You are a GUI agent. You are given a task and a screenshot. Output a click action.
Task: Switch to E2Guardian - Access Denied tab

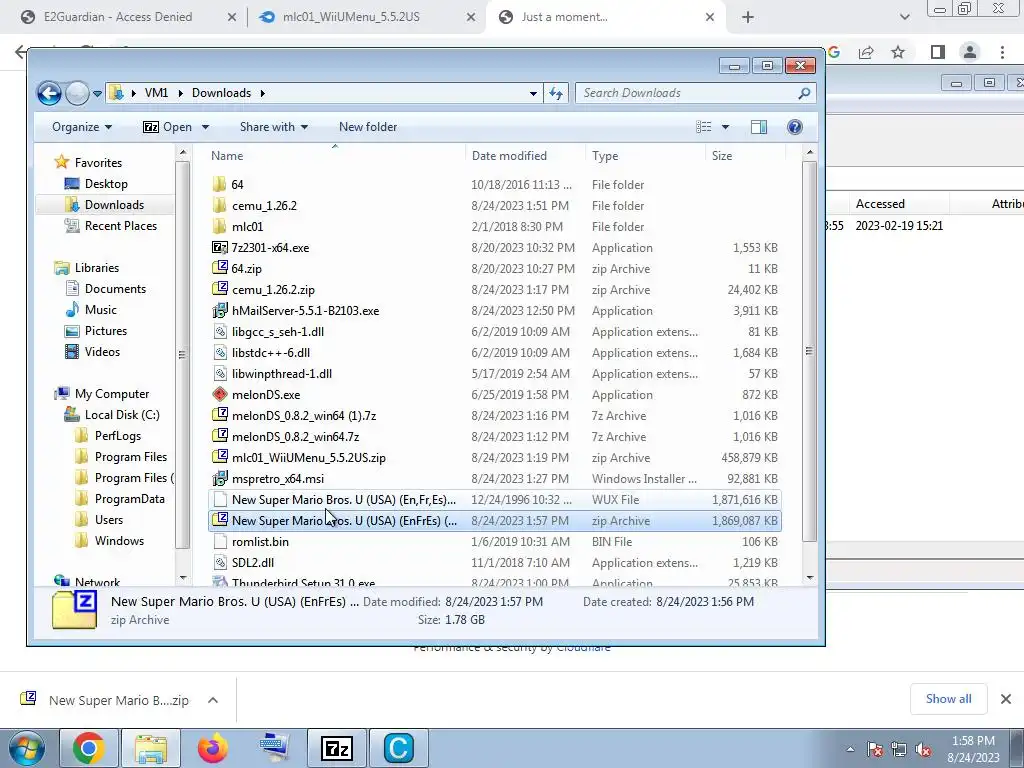coord(118,17)
